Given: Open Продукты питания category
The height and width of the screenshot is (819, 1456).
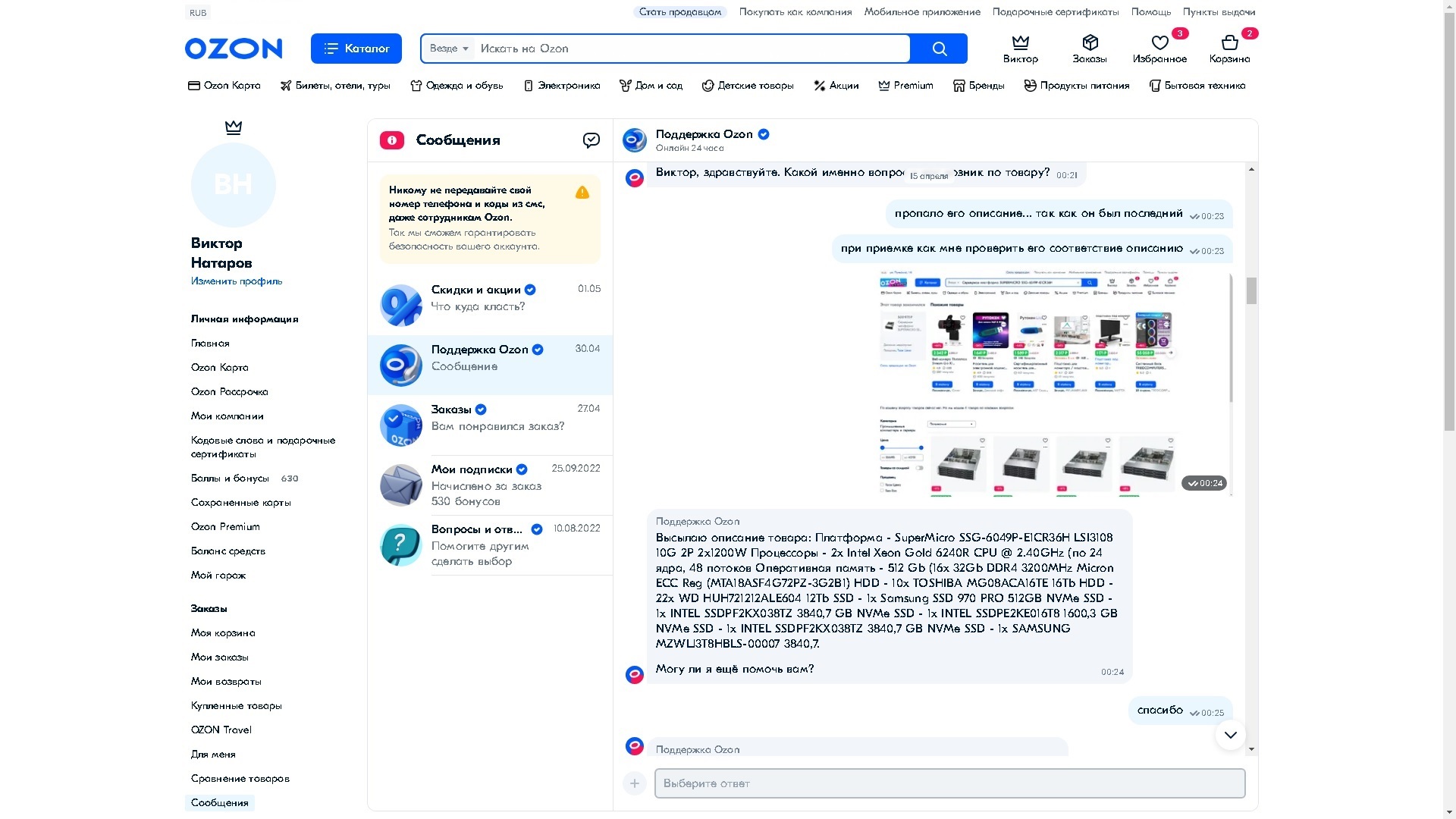Looking at the screenshot, I should click(1077, 86).
